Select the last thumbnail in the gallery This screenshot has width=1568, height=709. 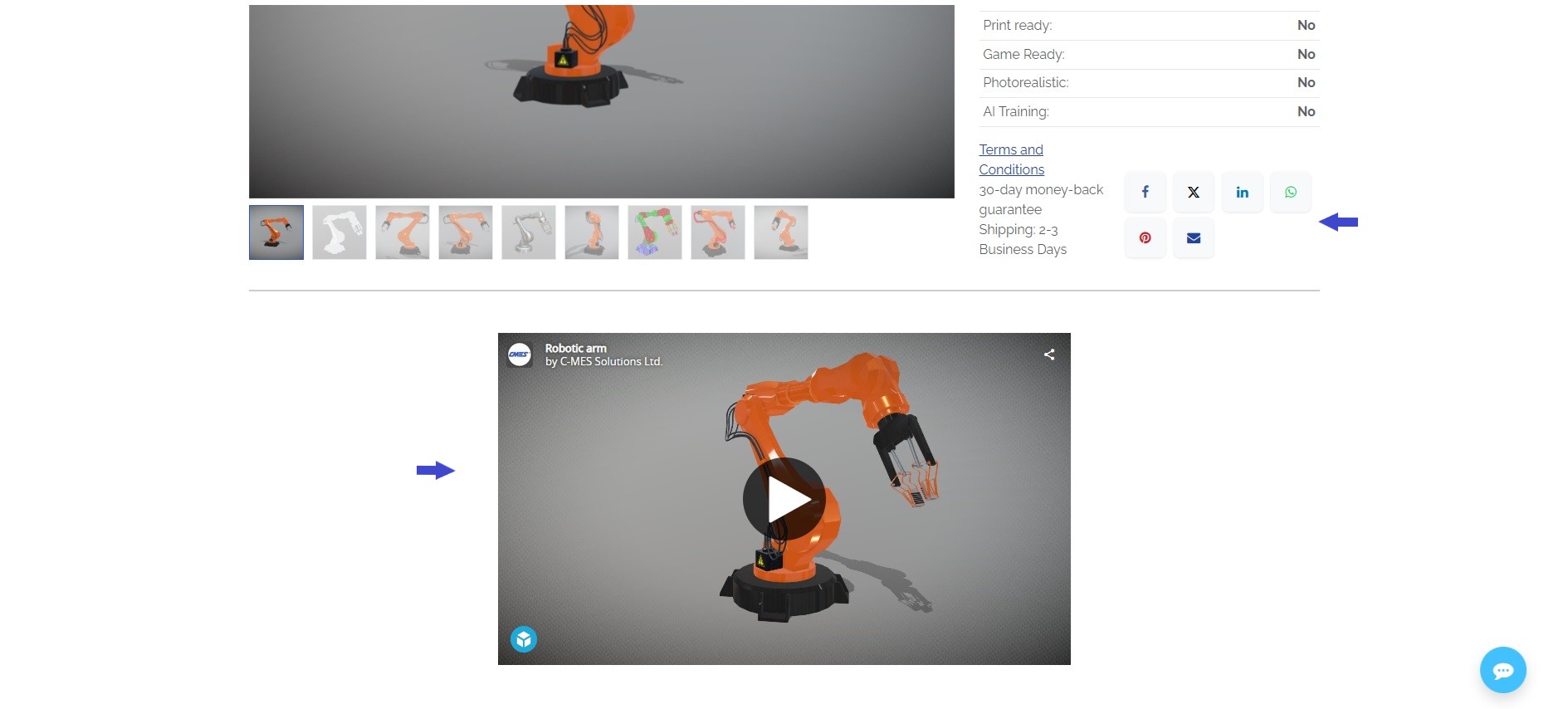pyautogui.click(x=781, y=232)
